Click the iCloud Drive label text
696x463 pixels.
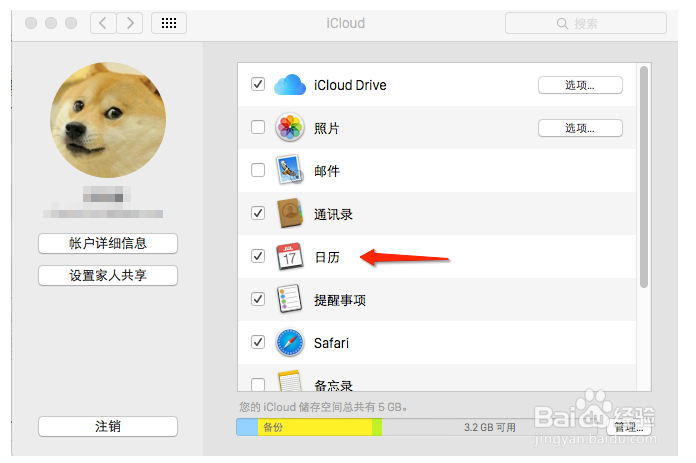(350, 85)
